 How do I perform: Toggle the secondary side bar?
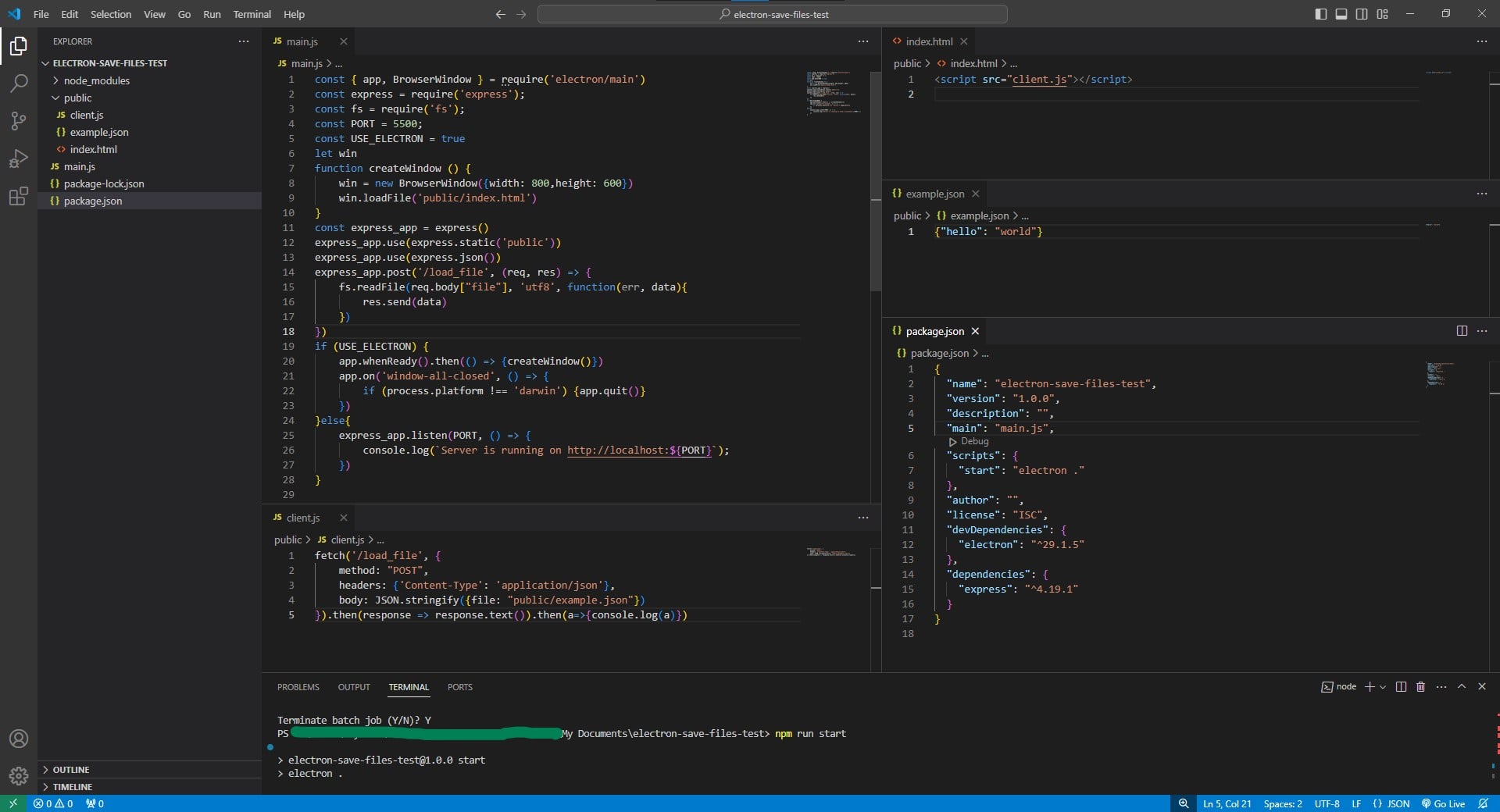tap(1362, 14)
